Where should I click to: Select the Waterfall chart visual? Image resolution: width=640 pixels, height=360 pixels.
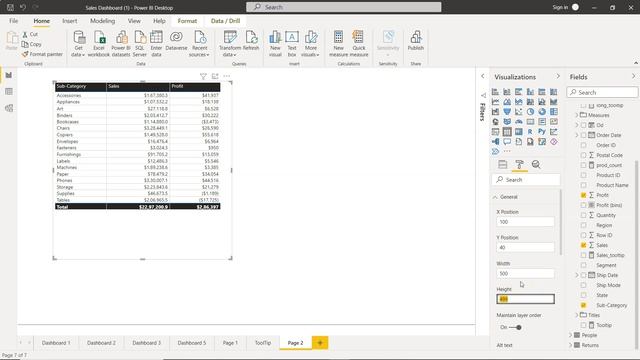point(495,111)
